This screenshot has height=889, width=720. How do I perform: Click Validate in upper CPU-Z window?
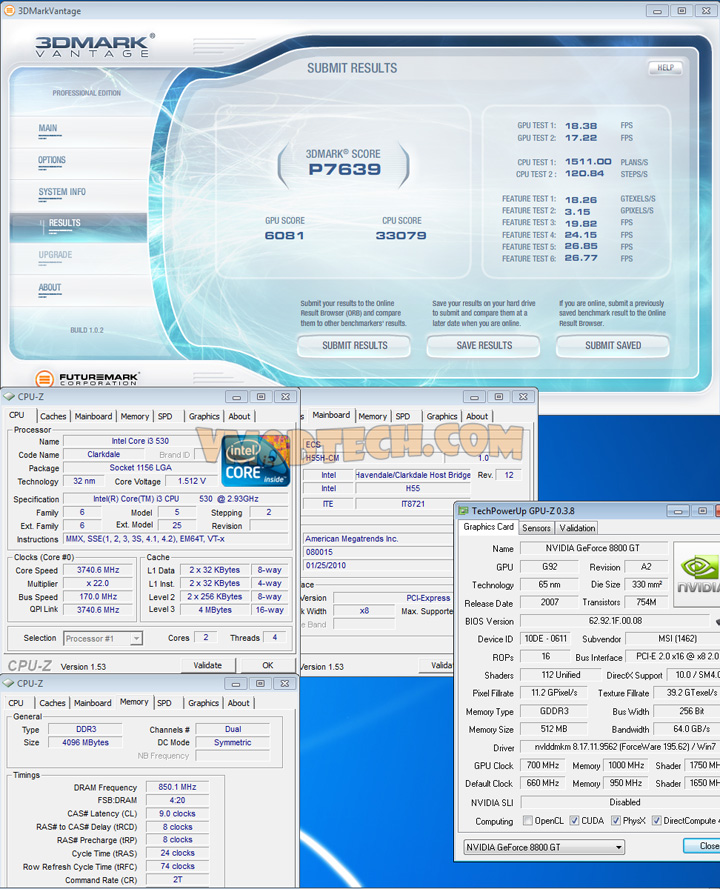[x=207, y=666]
